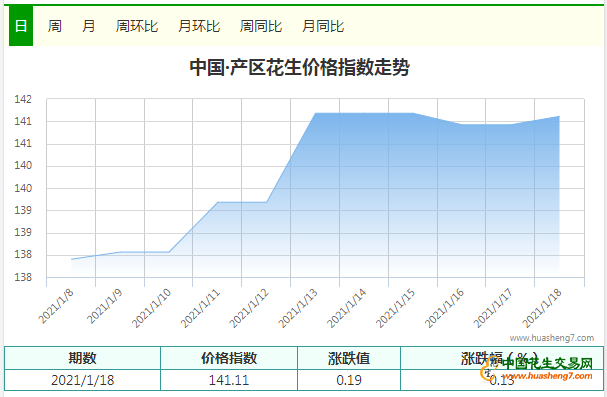Open the 周环比 tab
Screen dimensions: 607x397
137,26
